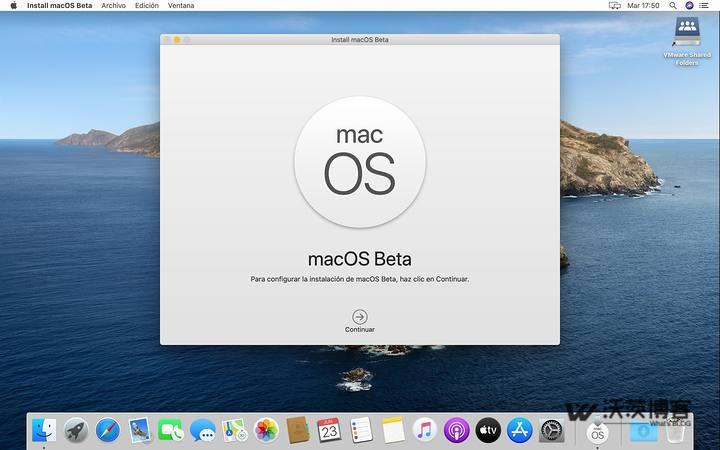
Task: Click the round macOS logo image
Action: point(360,162)
